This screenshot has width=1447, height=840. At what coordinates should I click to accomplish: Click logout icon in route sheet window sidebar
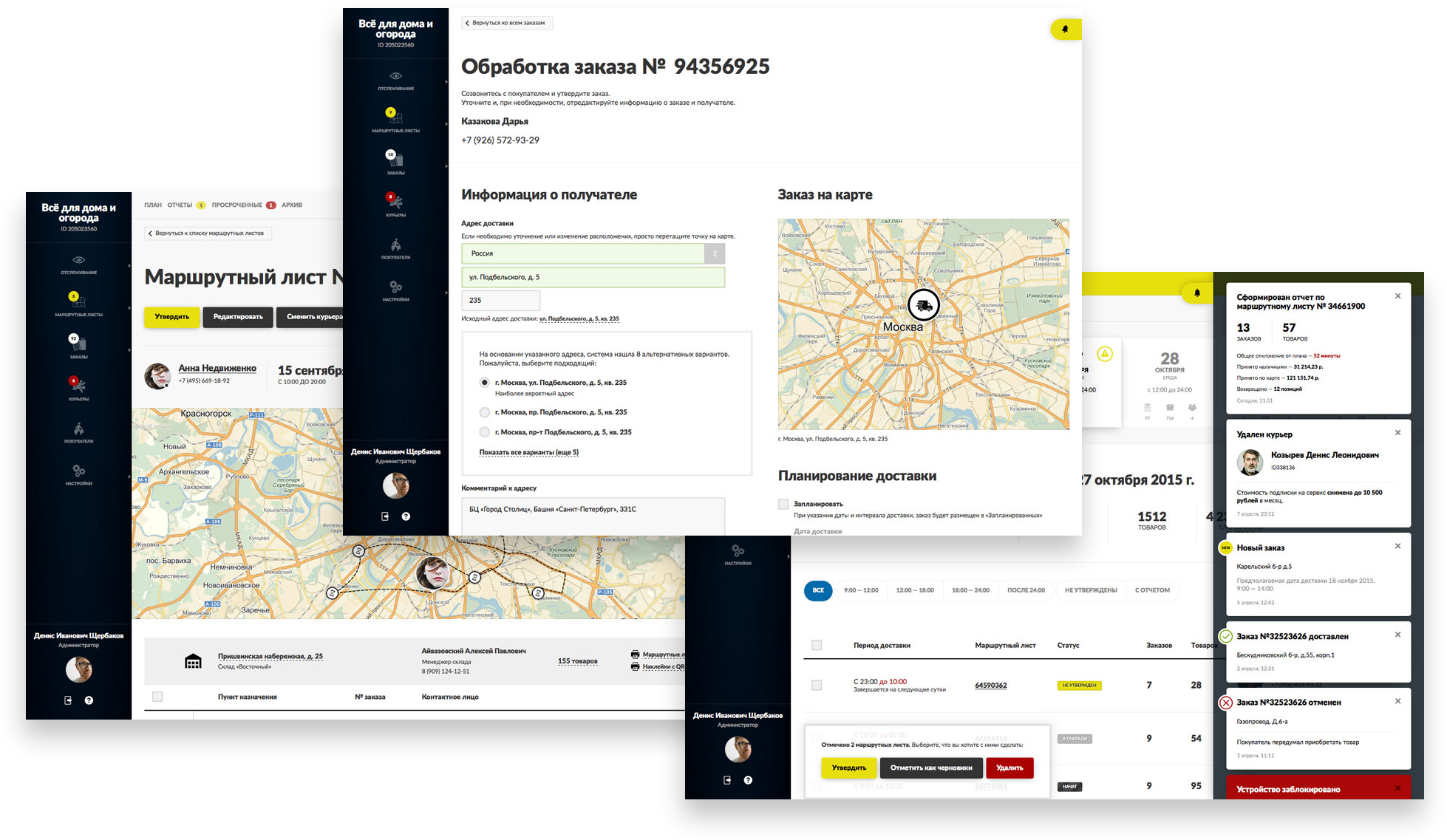click(68, 700)
